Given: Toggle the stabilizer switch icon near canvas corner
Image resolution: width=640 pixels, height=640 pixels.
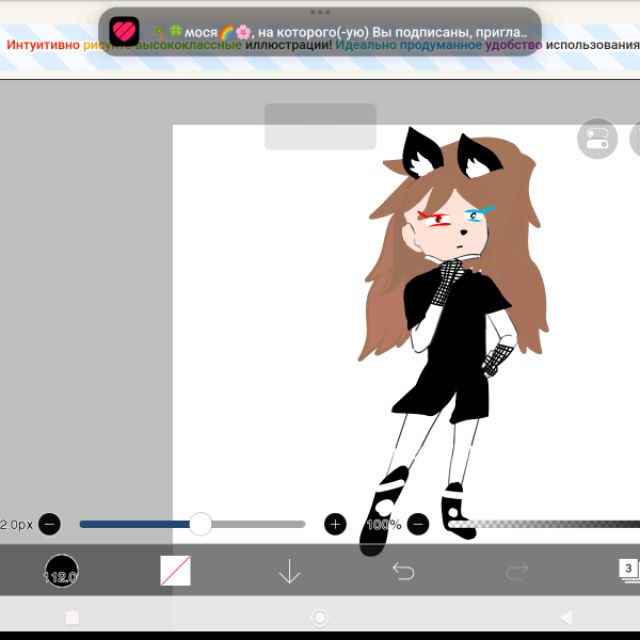Looking at the screenshot, I should tap(597, 139).
